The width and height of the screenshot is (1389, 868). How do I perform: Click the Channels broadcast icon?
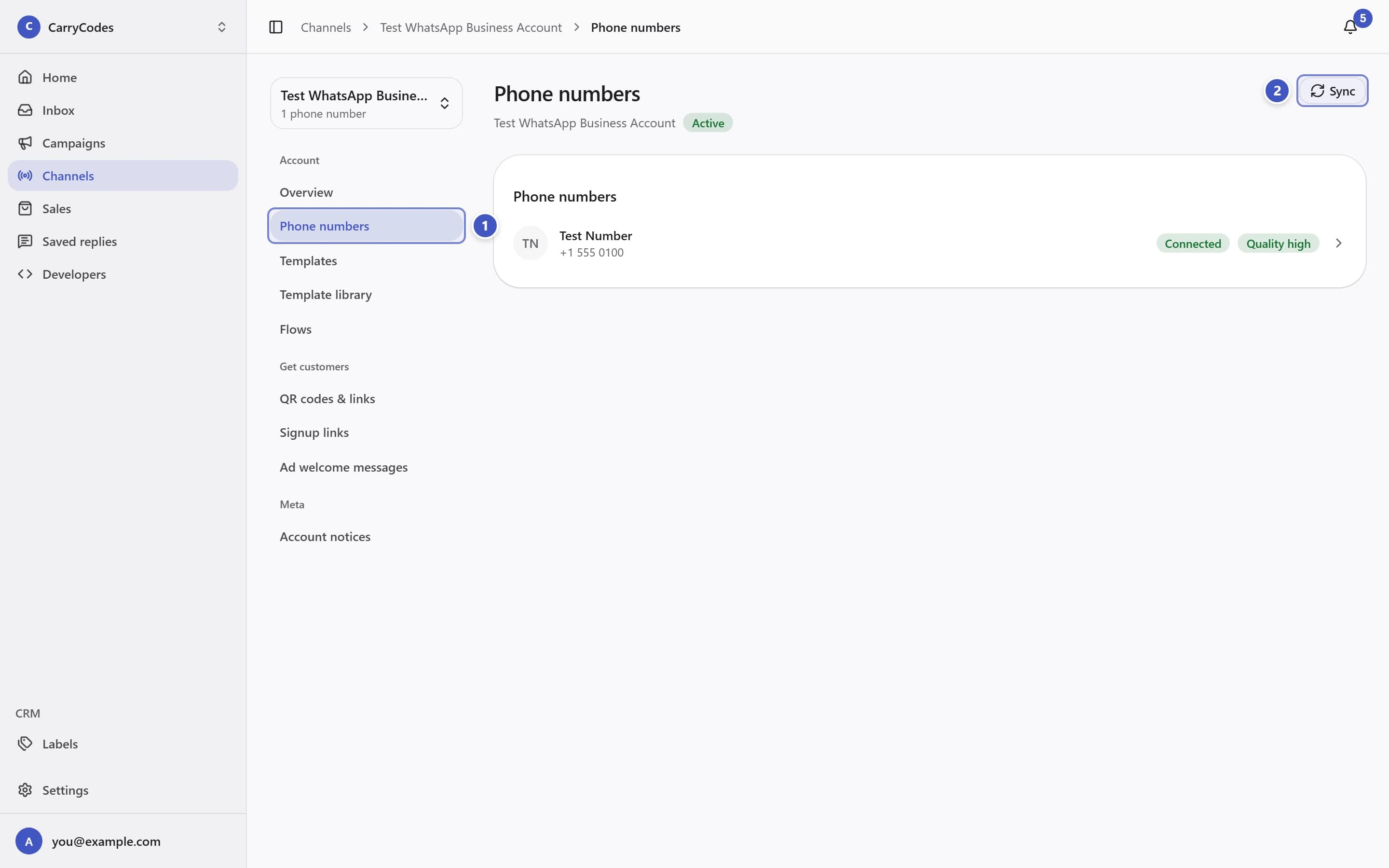coord(25,176)
